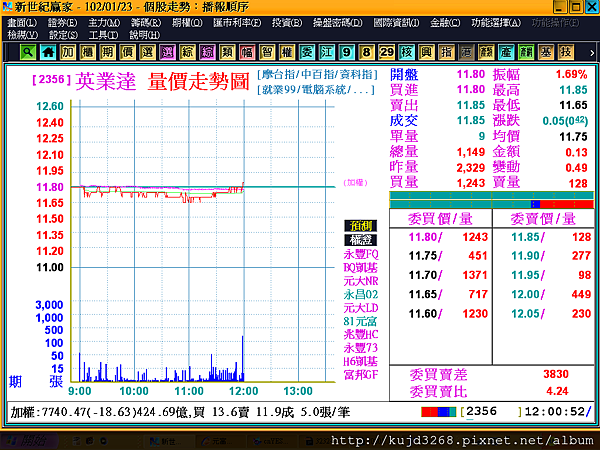Open the 江 toolbar icon
This screenshot has height=450, width=600.
point(326,52)
